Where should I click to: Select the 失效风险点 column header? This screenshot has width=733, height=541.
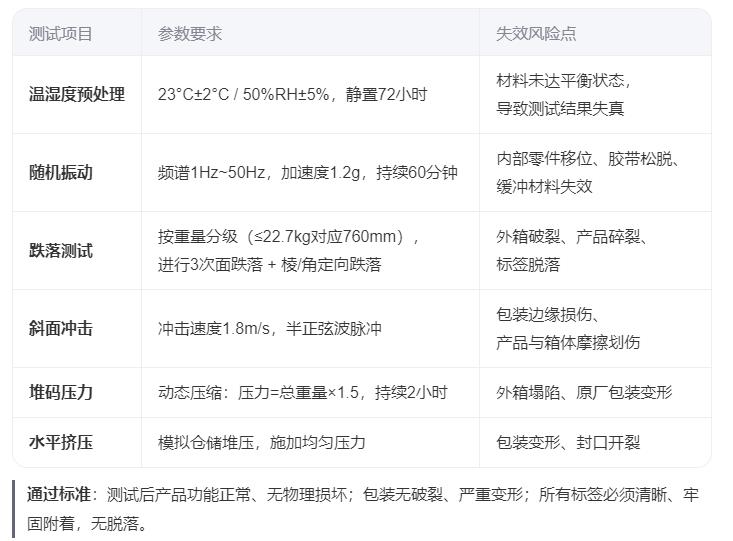click(x=536, y=33)
